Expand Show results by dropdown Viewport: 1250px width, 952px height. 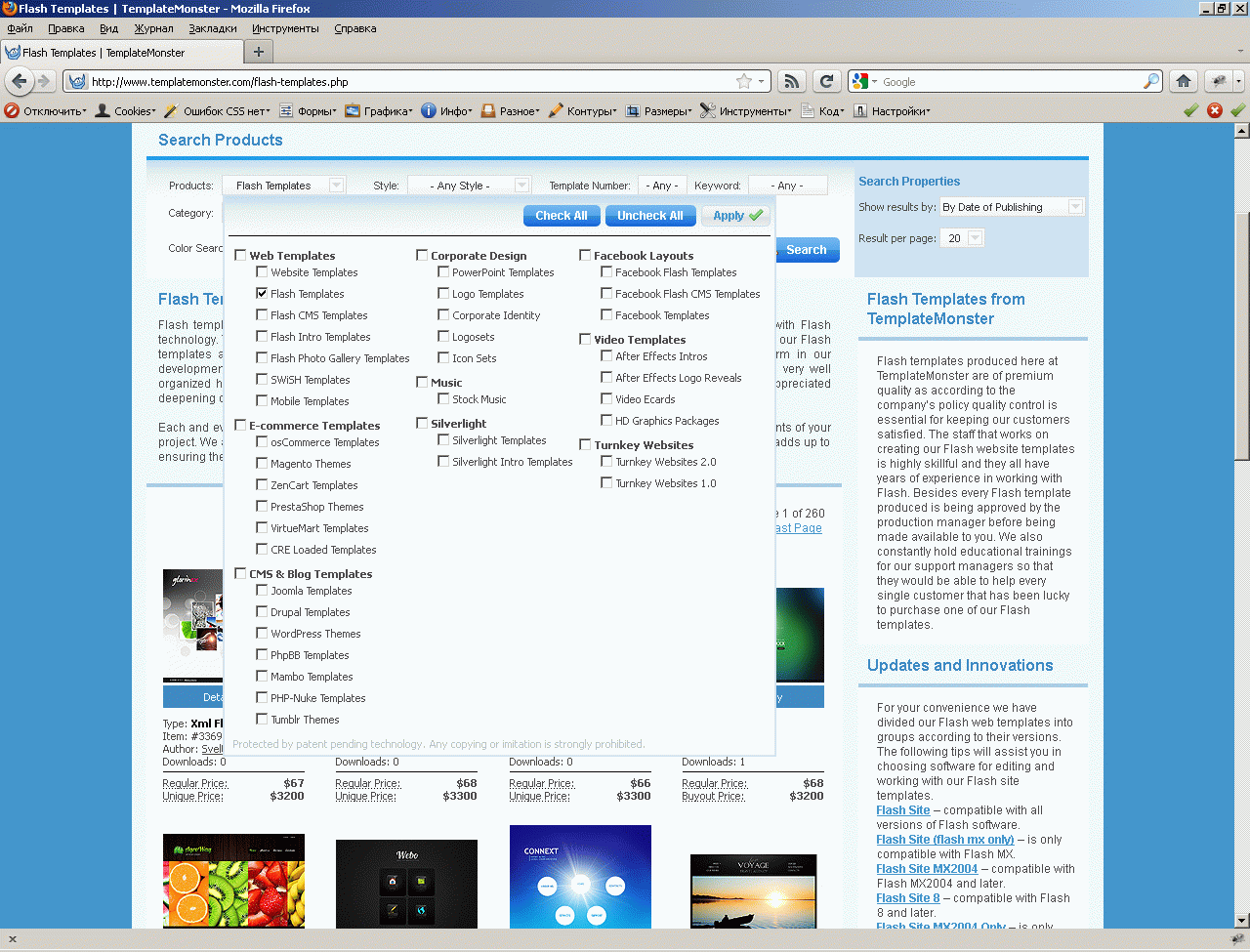(x=1012, y=207)
